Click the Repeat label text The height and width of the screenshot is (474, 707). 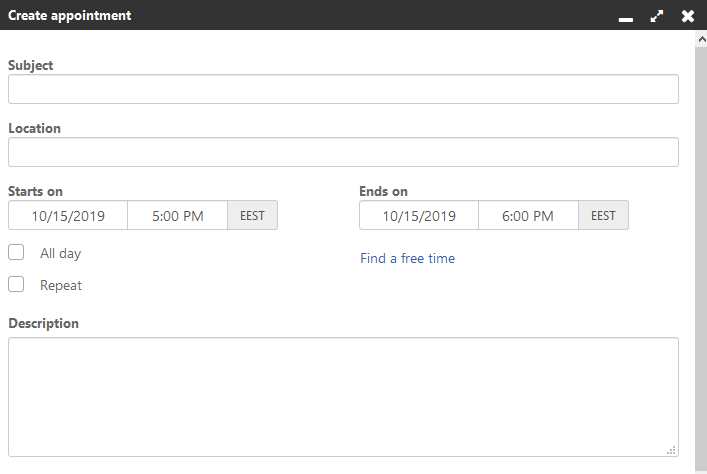click(x=61, y=285)
